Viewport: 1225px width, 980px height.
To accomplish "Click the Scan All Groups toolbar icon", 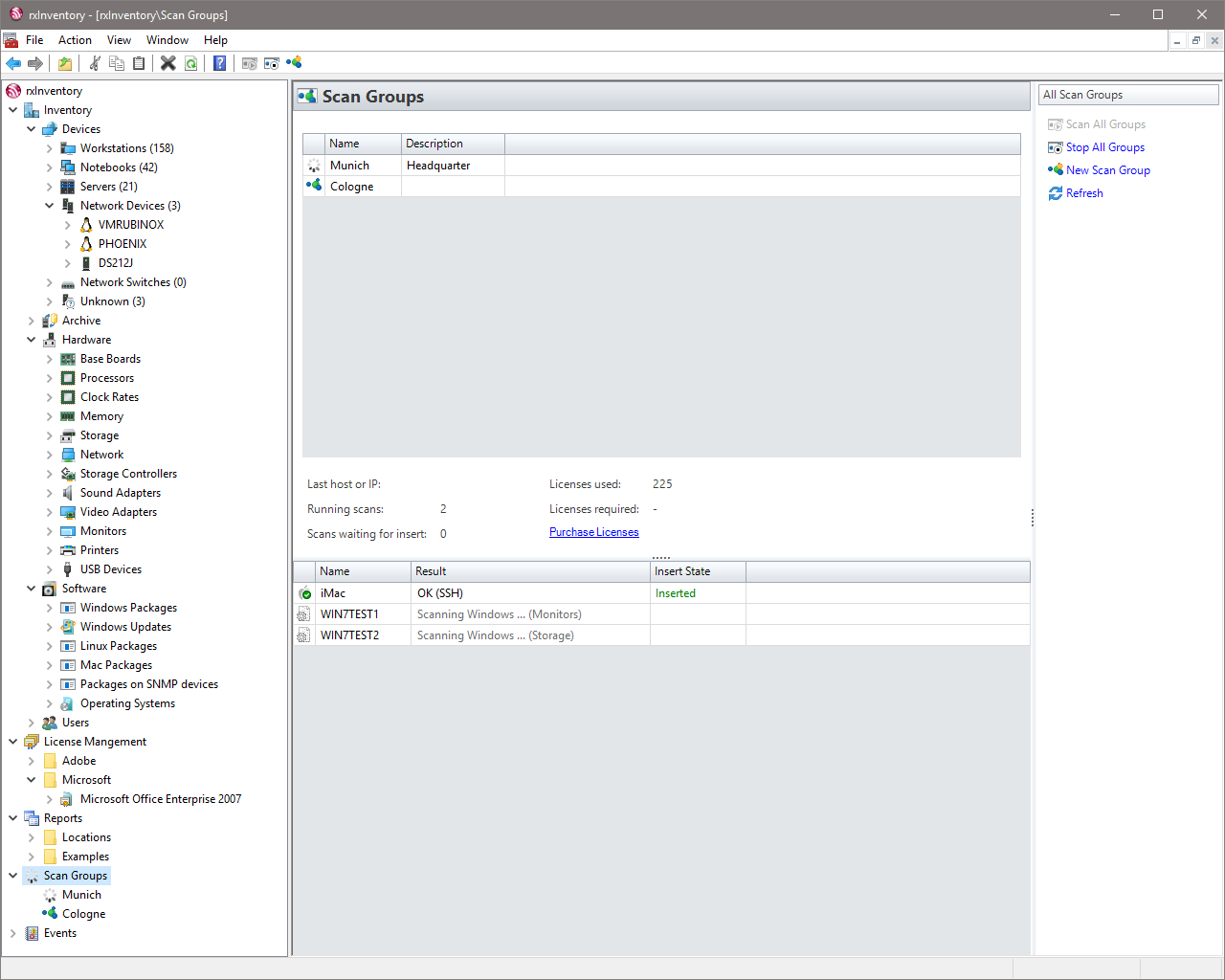I will pyautogui.click(x=250, y=63).
